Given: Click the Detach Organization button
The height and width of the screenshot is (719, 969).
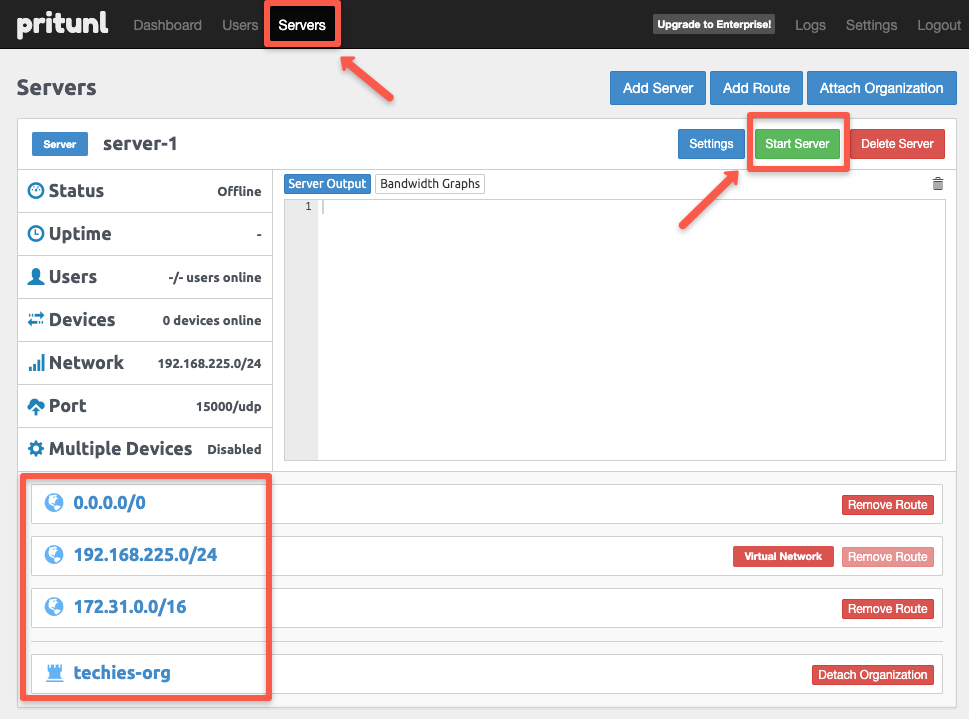Looking at the screenshot, I should (x=873, y=674).
